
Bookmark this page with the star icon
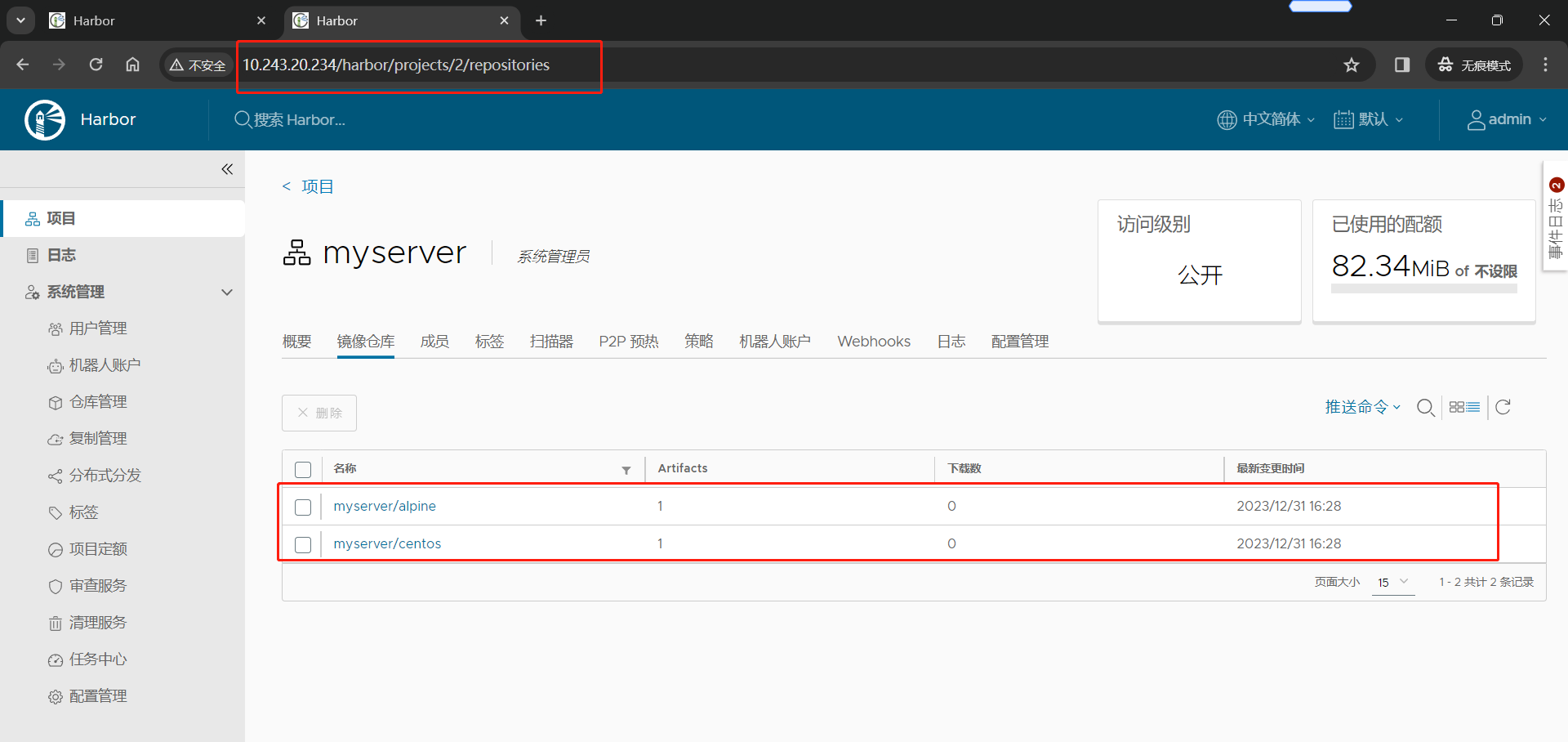click(x=1352, y=65)
